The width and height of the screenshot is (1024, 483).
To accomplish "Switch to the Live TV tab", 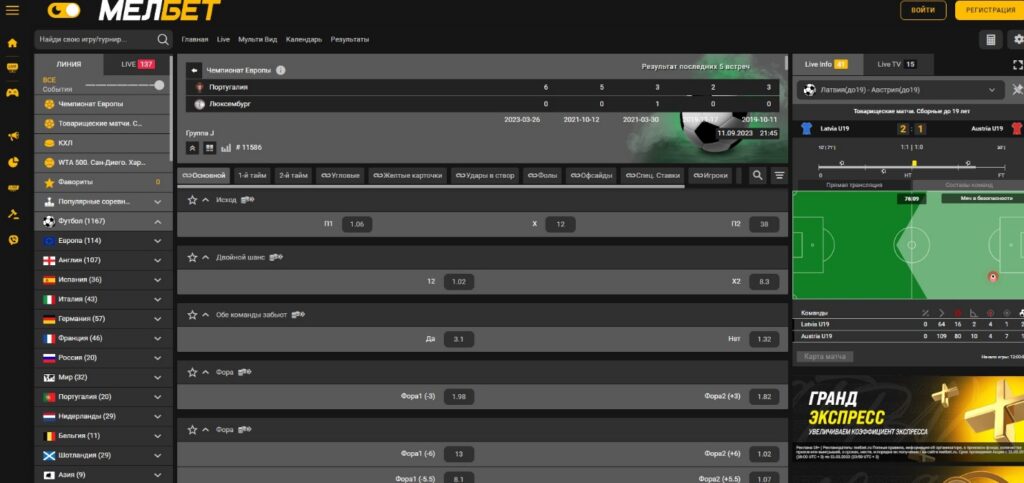I will coord(898,65).
